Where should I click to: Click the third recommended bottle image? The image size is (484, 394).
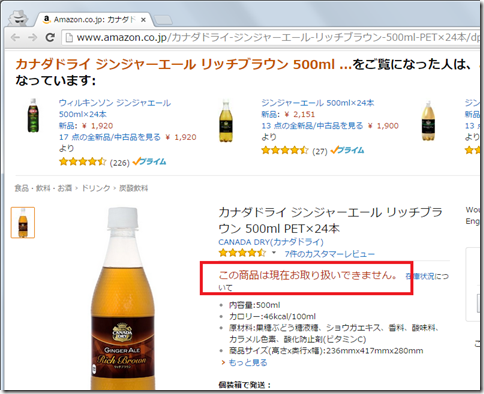click(x=428, y=121)
